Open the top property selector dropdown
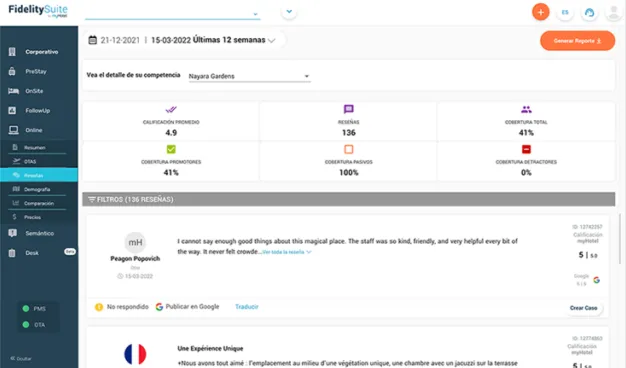Viewport: 626px width, 368px height. pos(172,14)
